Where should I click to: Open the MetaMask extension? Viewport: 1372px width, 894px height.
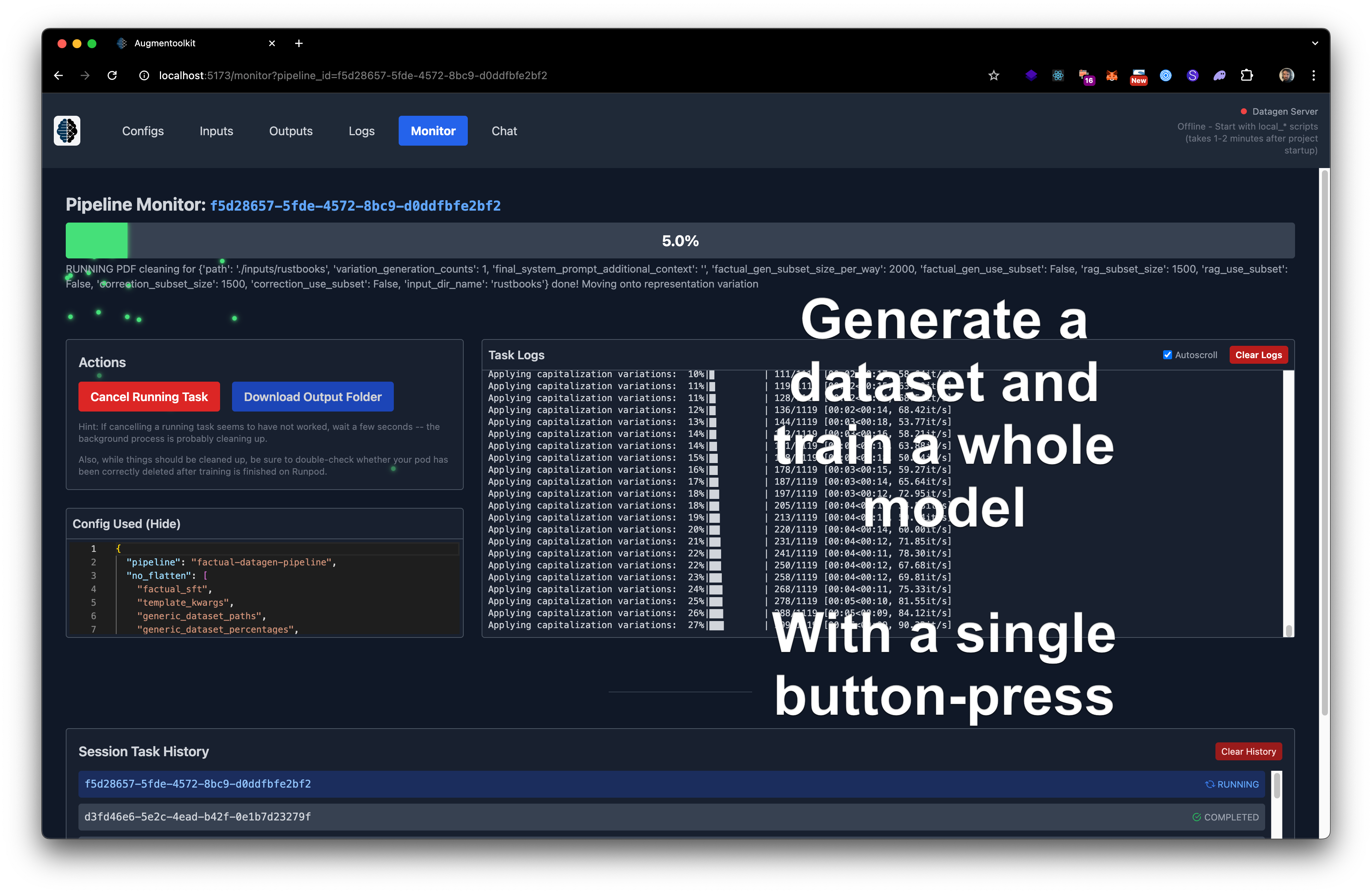[1112, 75]
